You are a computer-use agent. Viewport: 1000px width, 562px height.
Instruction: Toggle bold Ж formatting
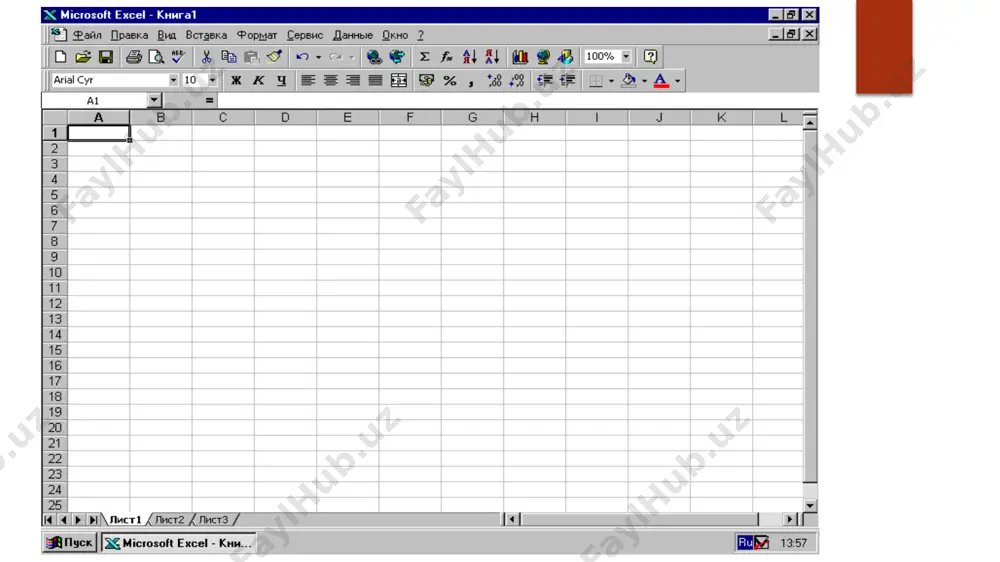click(236, 80)
